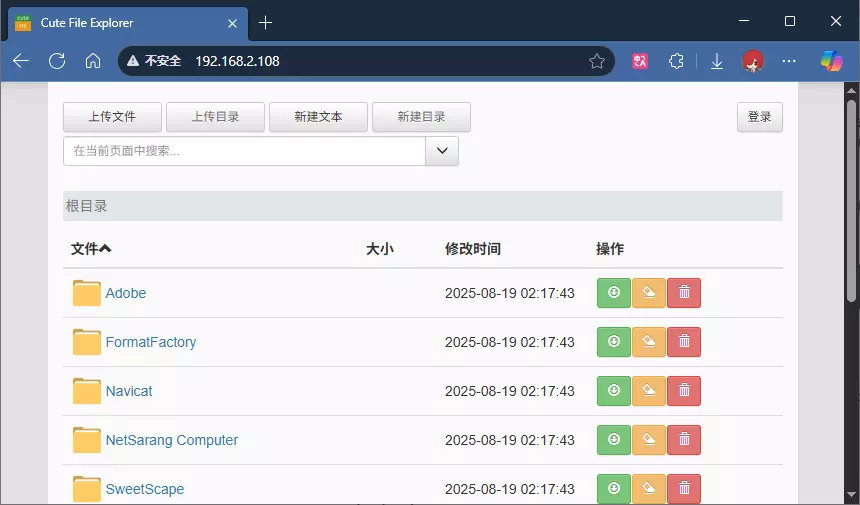Image resolution: width=860 pixels, height=505 pixels.
Task: Delete the Adobe folder with trash icon
Action: click(x=684, y=293)
